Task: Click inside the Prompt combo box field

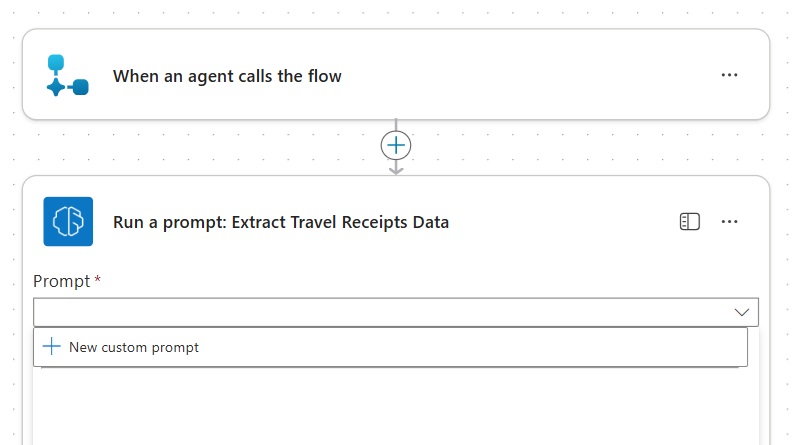Action: click(x=380, y=312)
